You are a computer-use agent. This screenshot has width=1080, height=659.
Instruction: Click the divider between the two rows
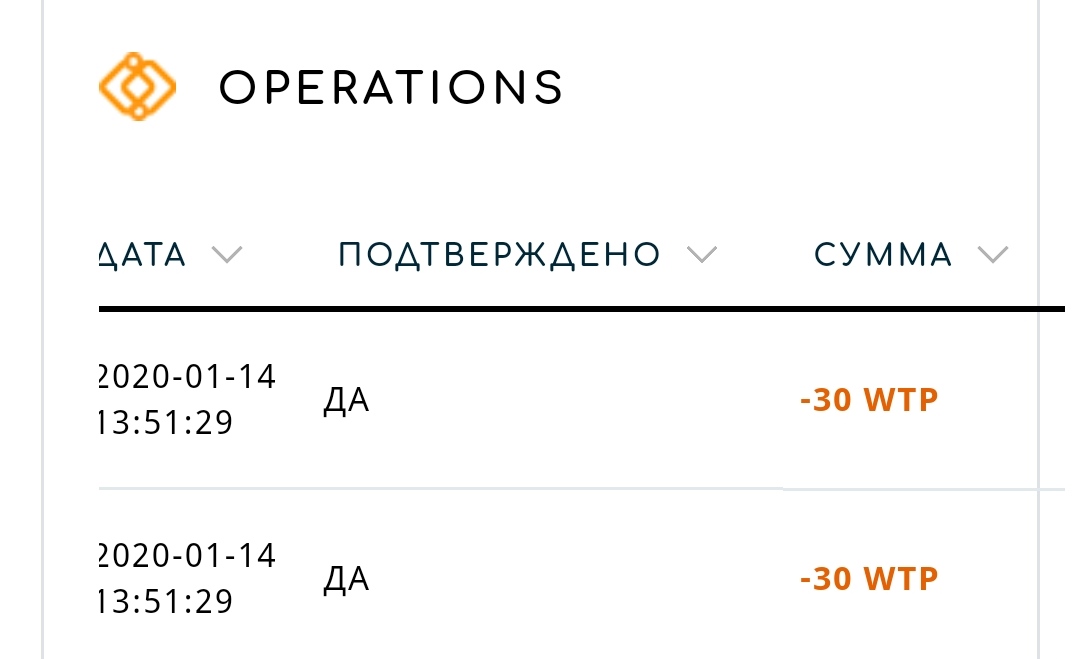tap(582, 488)
